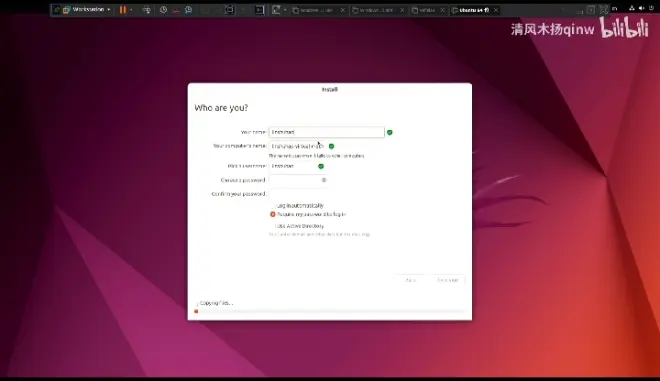Click the Install window title

tap(330, 90)
